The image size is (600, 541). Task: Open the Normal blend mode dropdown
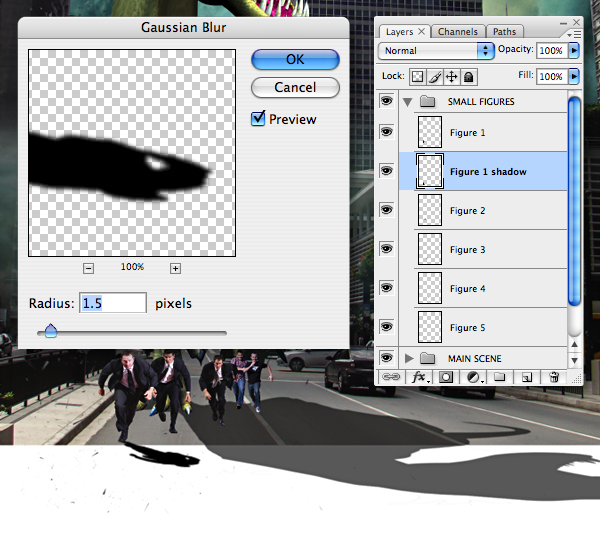(x=436, y=51)
